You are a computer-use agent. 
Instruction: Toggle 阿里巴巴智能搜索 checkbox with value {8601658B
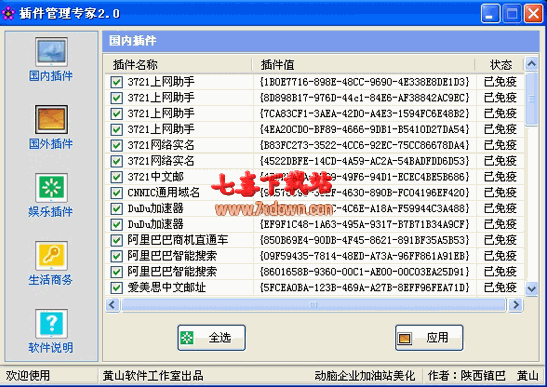point(117,272)
